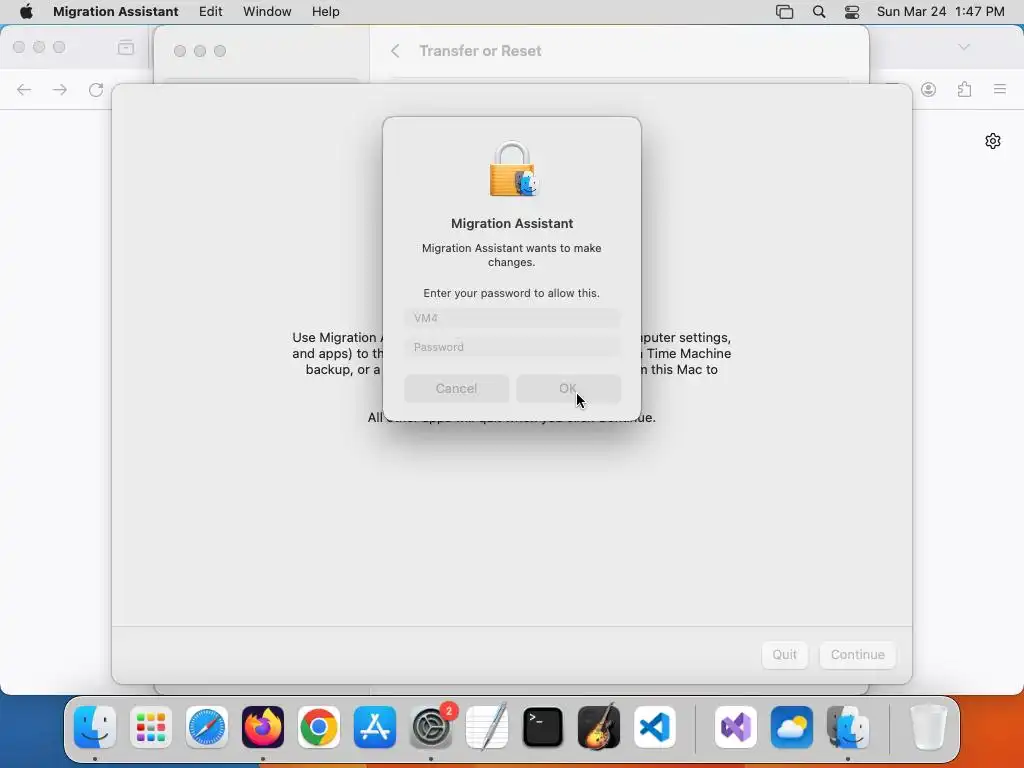Open the browser extensions puzzle icon

tap(965, 89)
